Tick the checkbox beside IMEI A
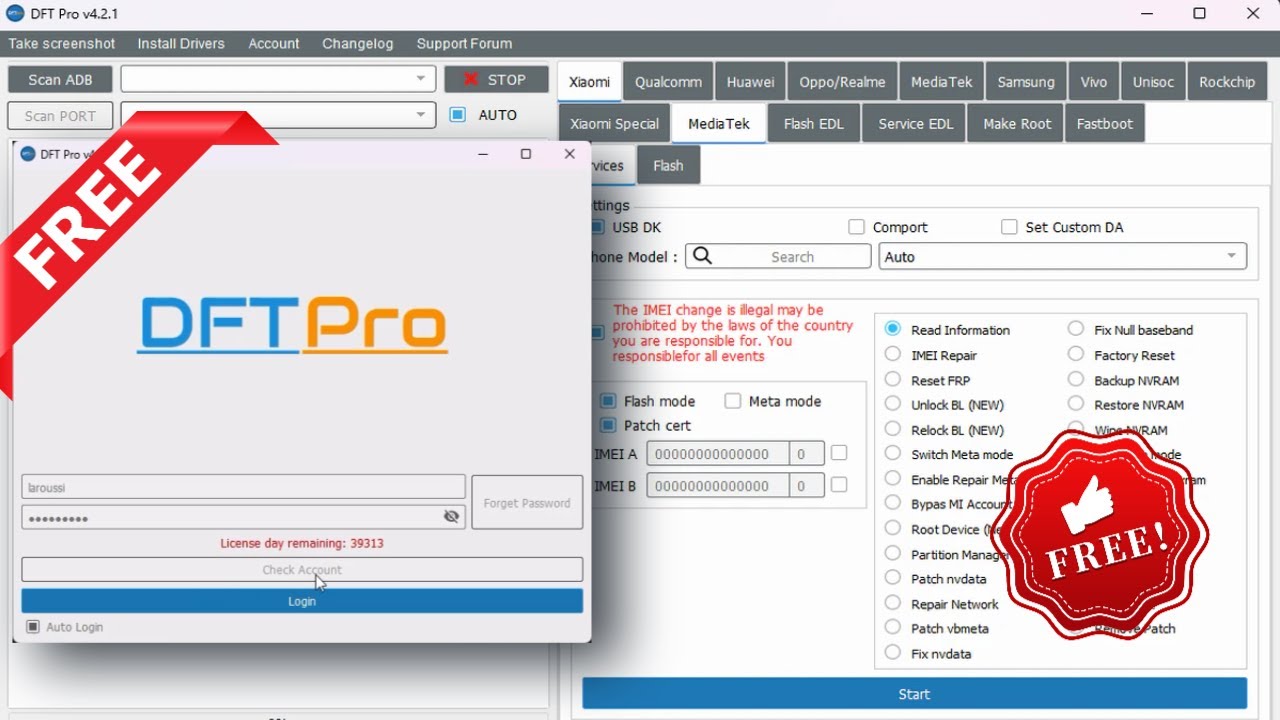The width and height of the screenshot is (1280, 720). coord(839,453)
